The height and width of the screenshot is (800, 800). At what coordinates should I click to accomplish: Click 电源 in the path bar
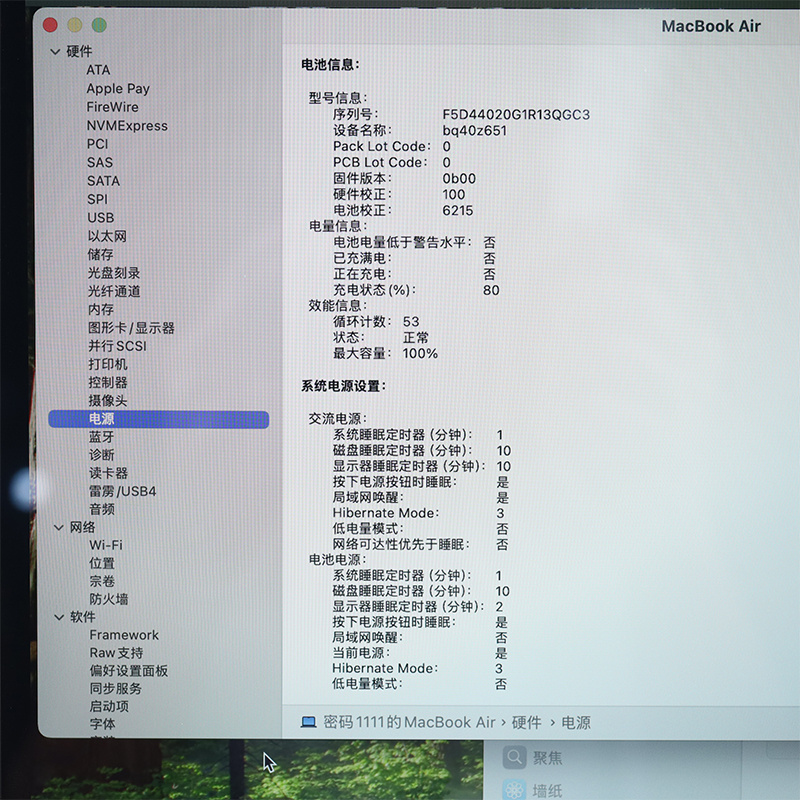pos(576,722)
